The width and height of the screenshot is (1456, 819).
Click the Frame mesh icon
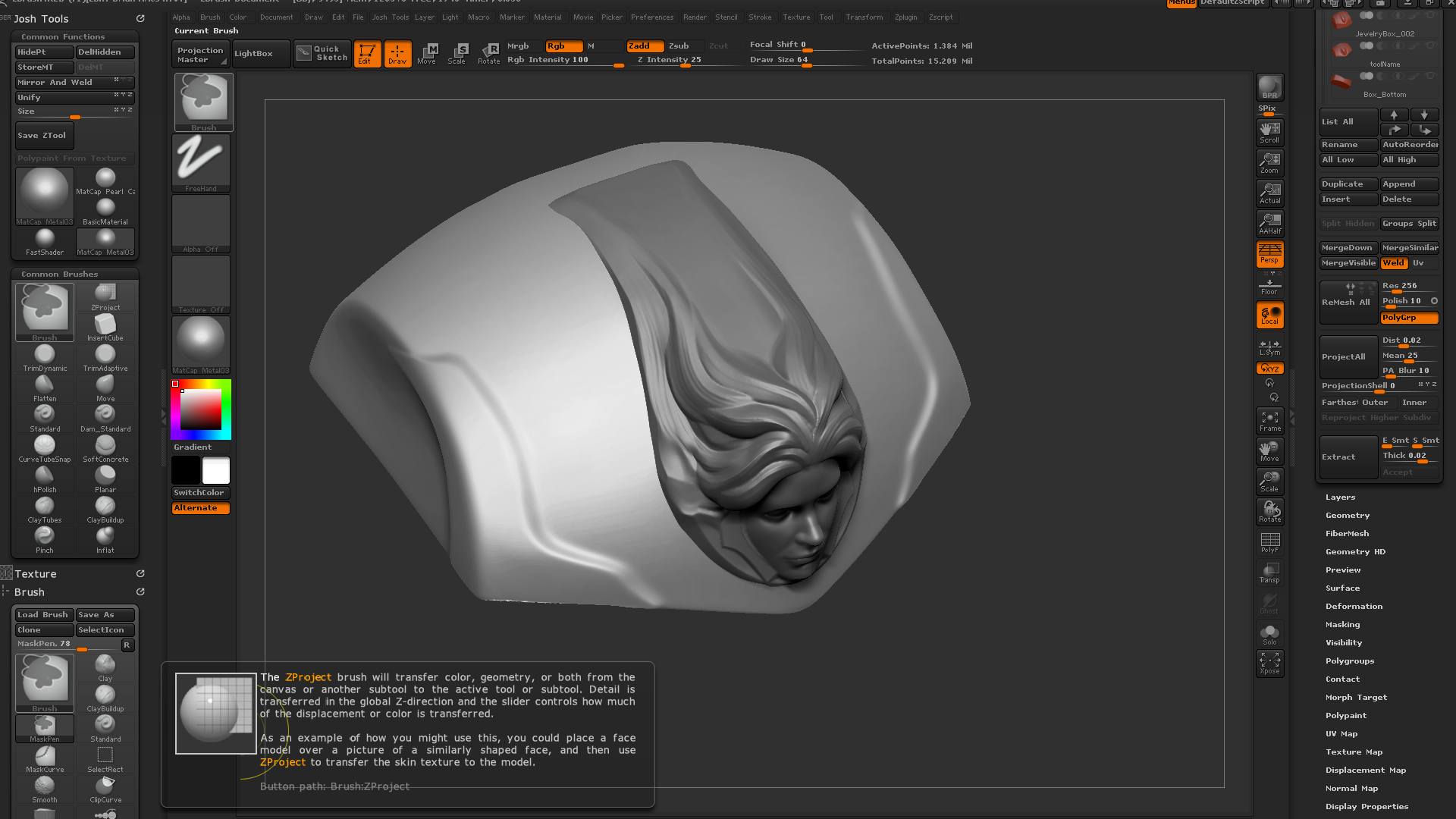point(1269,421)
